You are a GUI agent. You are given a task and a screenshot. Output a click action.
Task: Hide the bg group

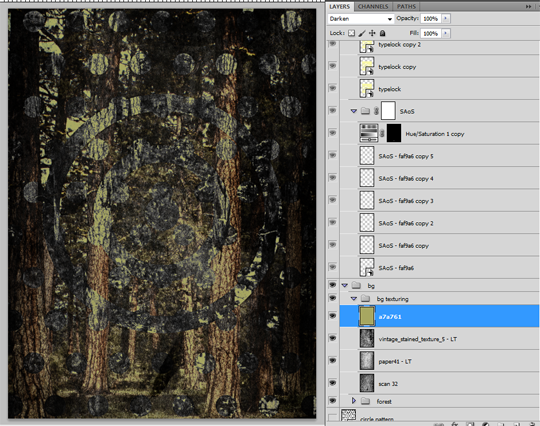point(332,285)
